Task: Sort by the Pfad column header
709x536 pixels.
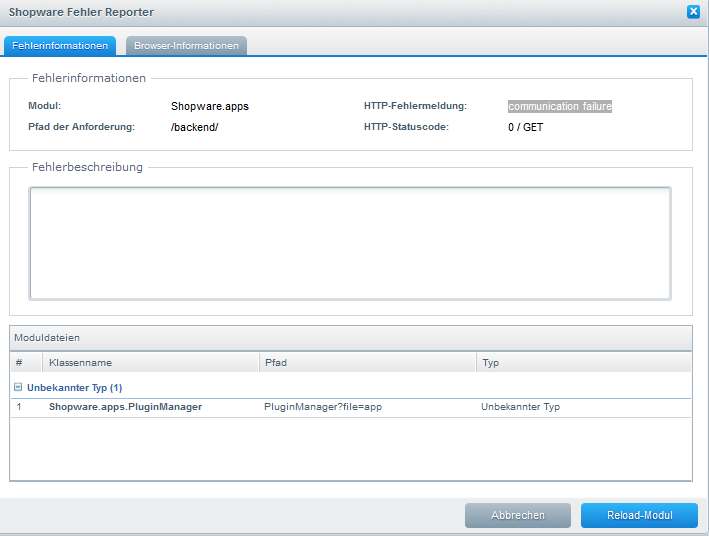Action: [368, 363]
